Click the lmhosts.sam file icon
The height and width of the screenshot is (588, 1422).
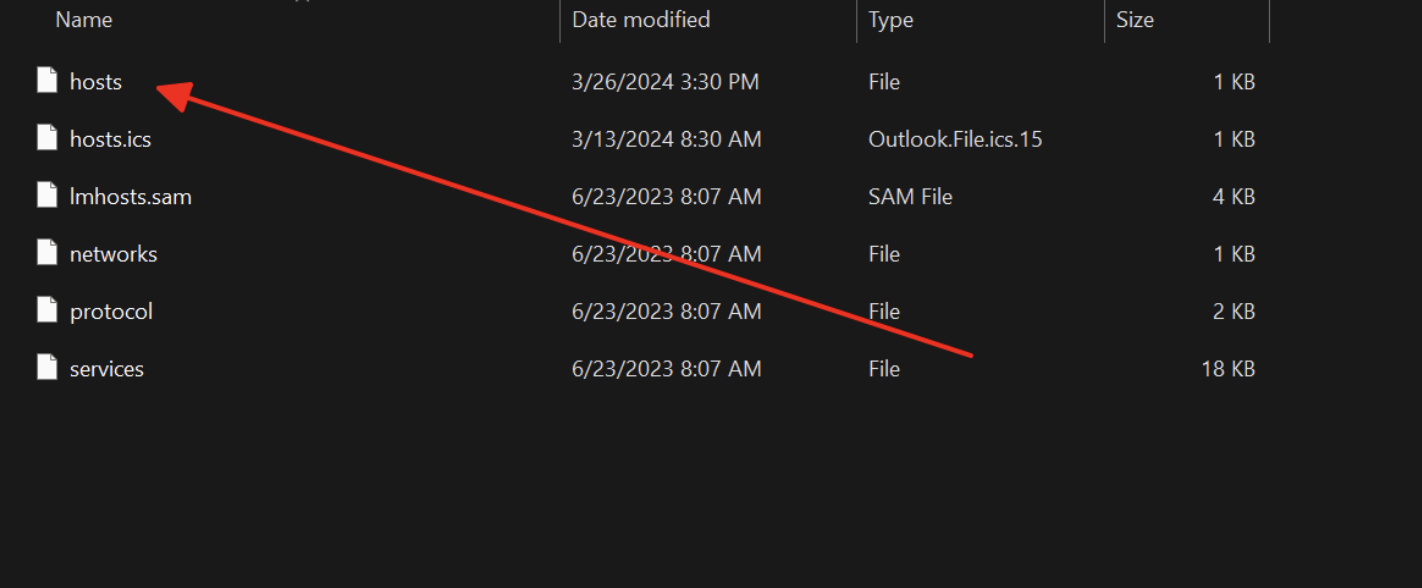click(47, 196)
